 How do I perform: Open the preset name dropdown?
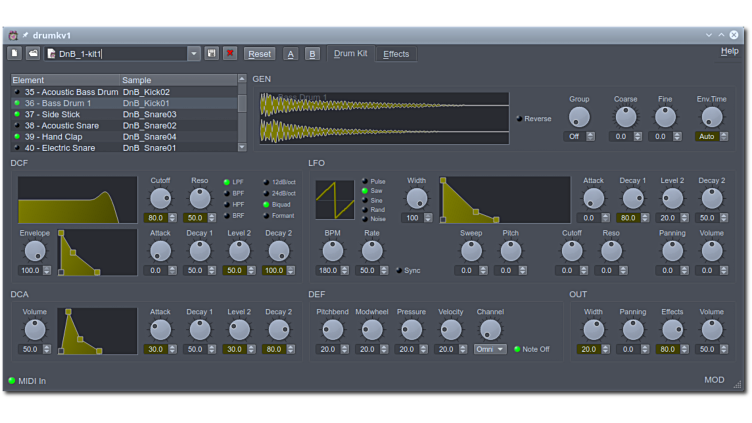point(194,54)
